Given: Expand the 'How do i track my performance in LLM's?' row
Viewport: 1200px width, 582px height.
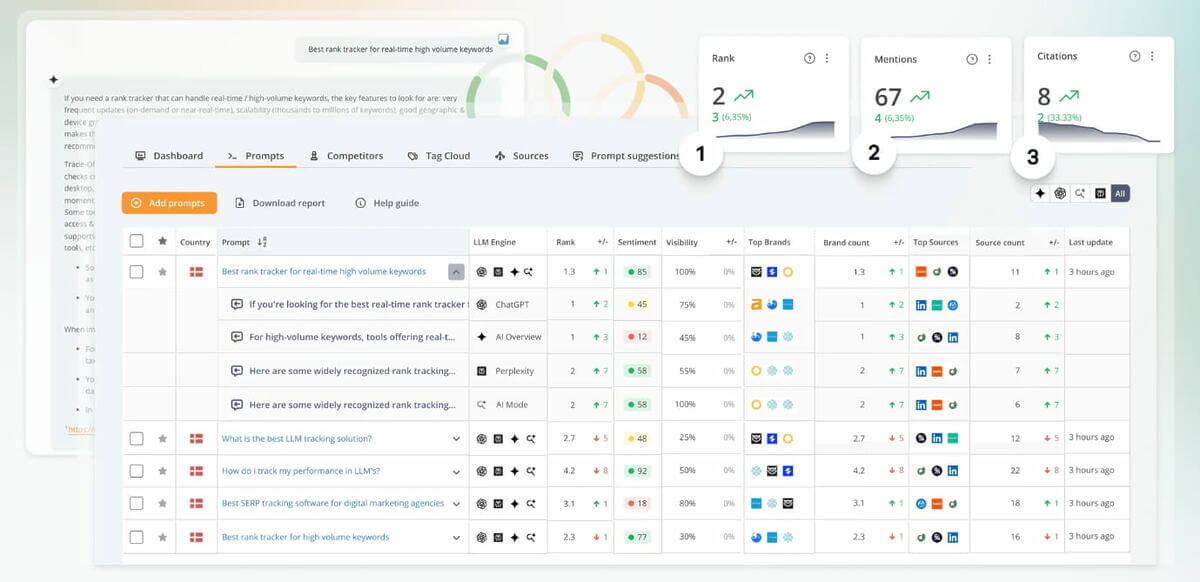Looking at the screenshot, I should [456, 471].
